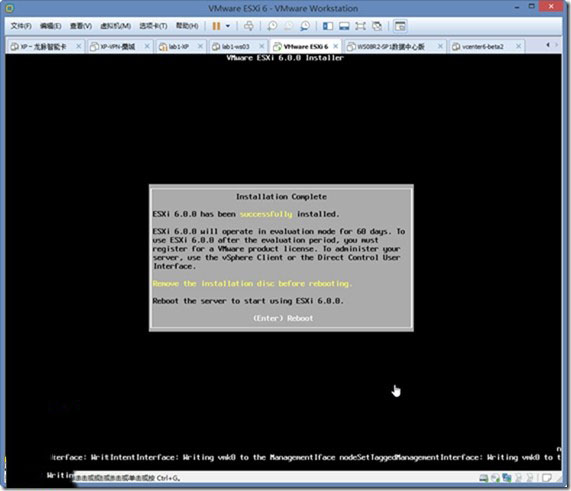Click the message log status bar icon

(x=547, y=478)
